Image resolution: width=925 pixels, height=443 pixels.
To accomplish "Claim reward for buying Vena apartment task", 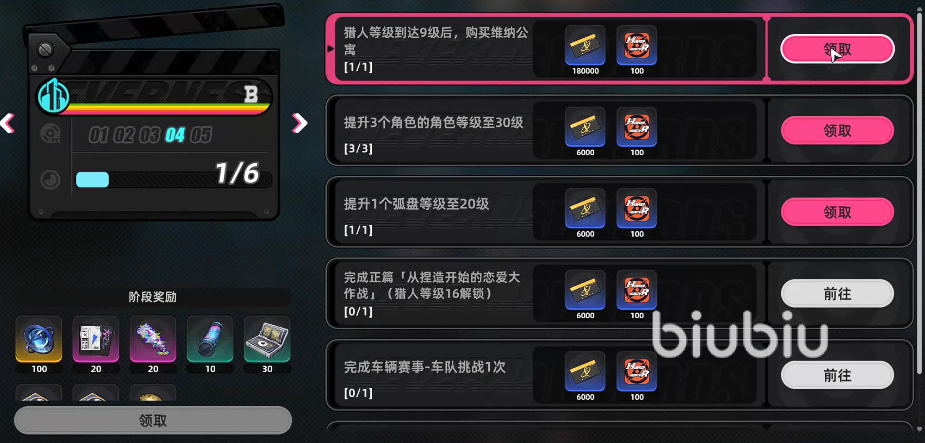I will pos(837,49).
